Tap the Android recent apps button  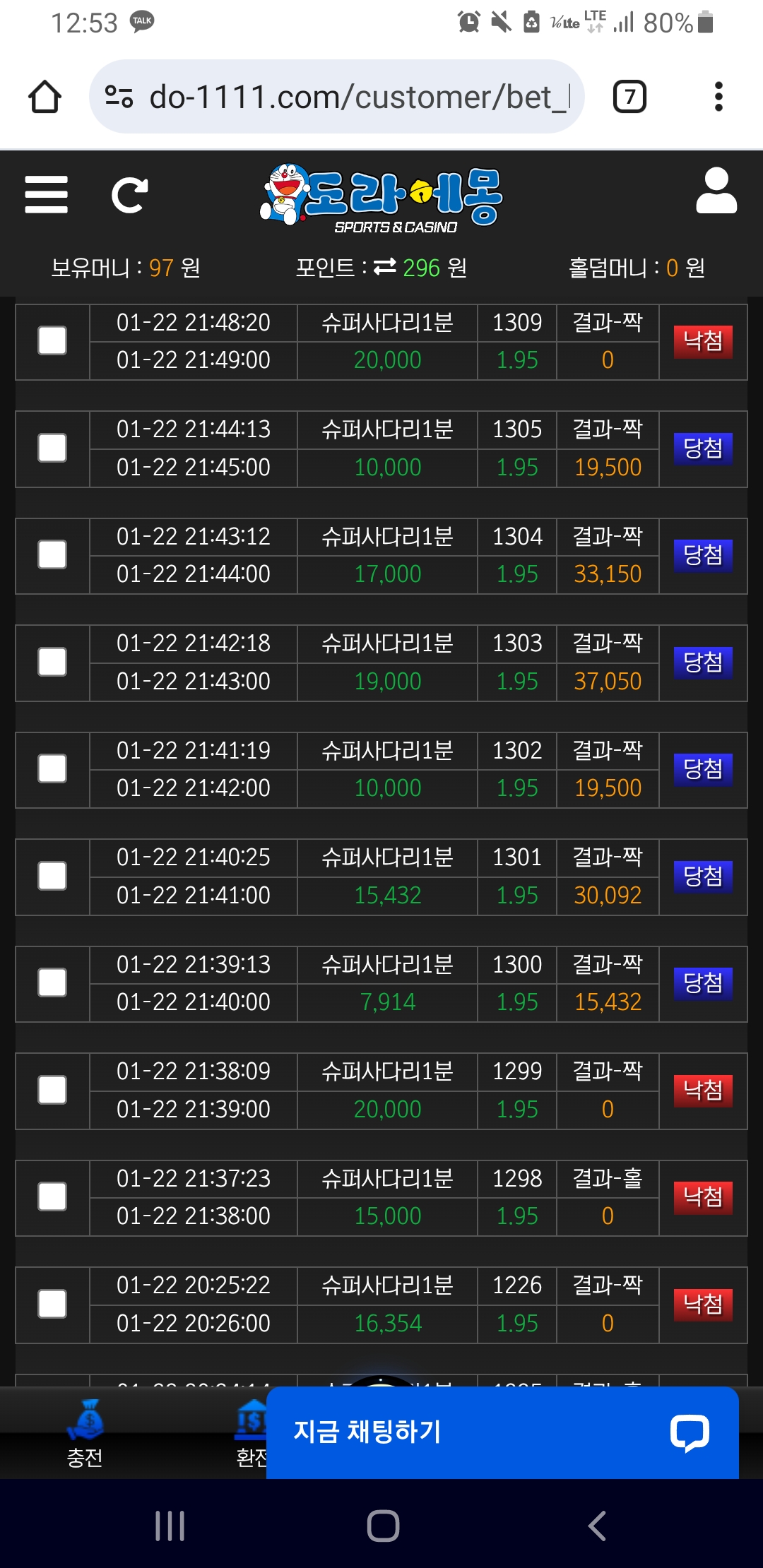click(170, 1526)
